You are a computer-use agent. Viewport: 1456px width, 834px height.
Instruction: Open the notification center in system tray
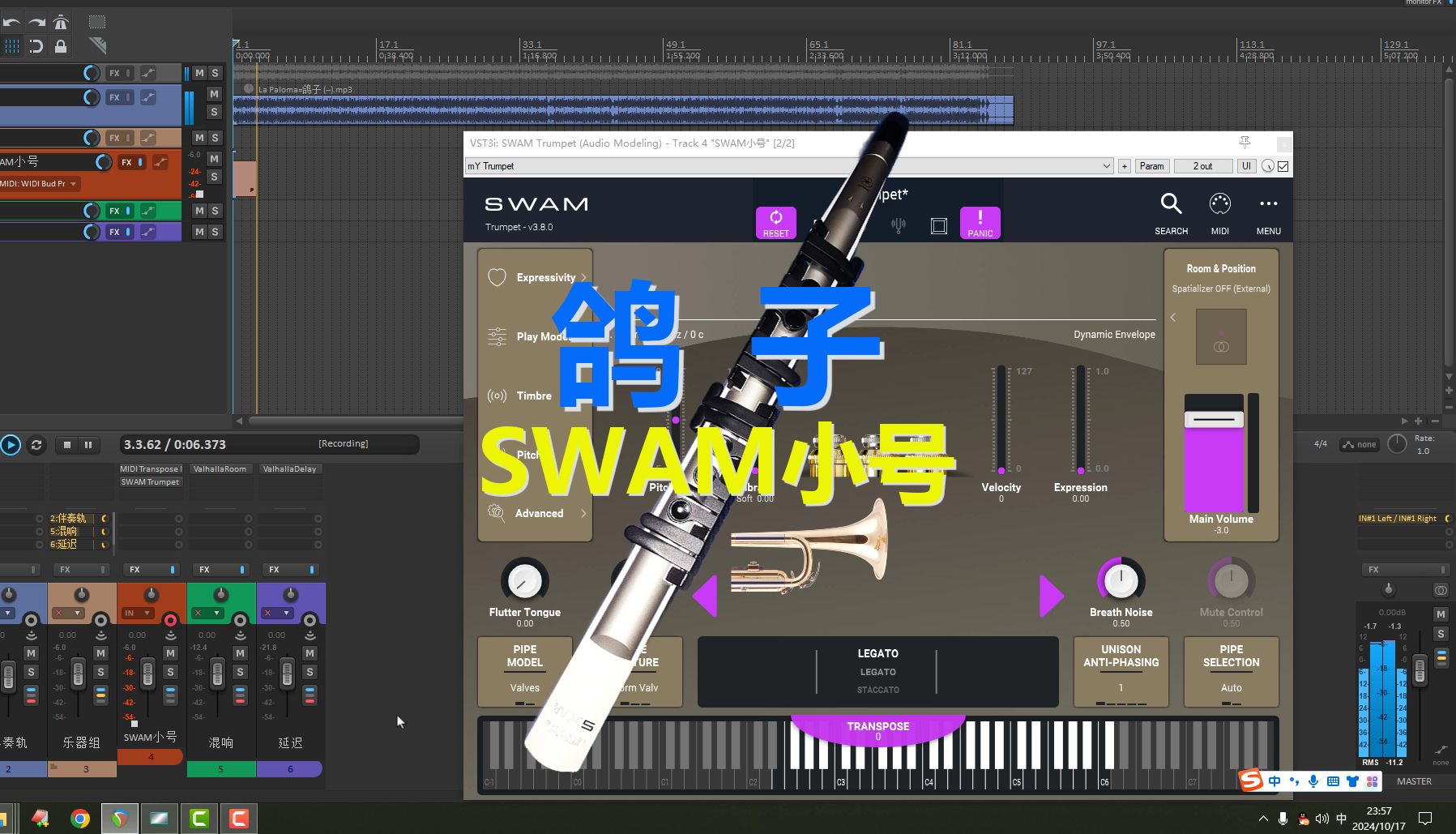1426,819
